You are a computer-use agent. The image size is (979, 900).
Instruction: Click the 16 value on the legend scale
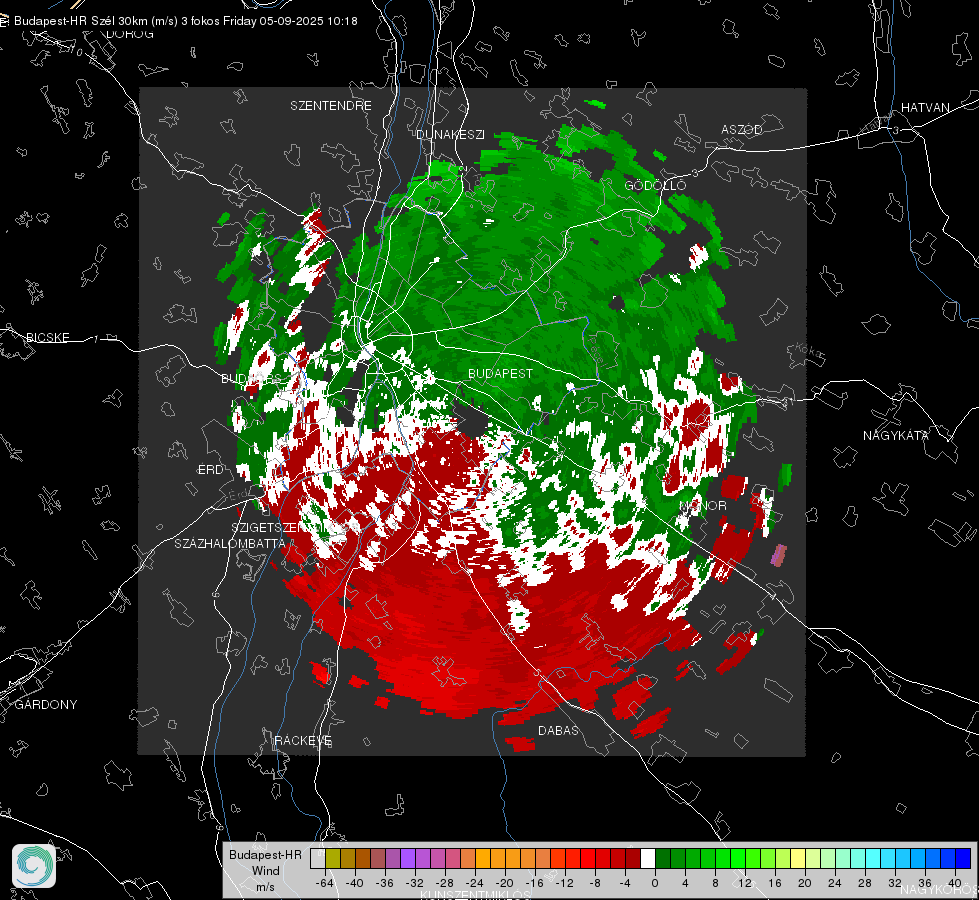pos(775,883)
